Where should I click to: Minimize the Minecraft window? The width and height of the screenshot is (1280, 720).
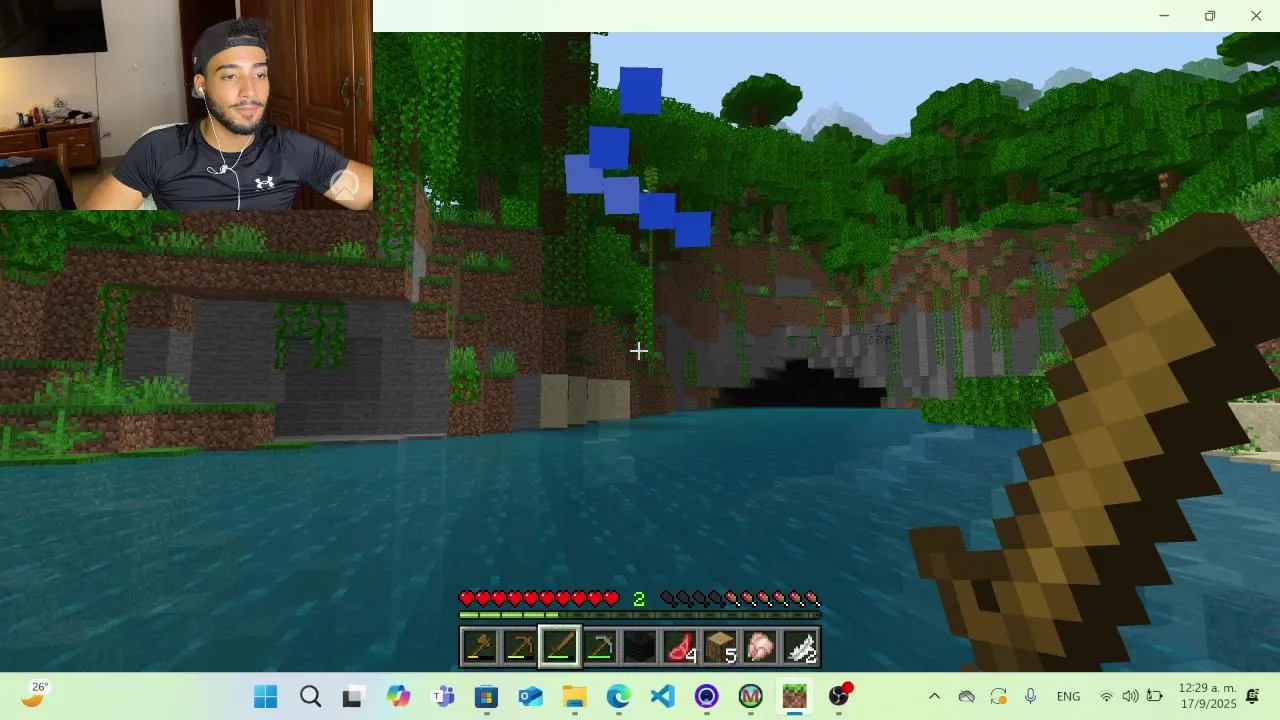click(x=1164, y=16)
